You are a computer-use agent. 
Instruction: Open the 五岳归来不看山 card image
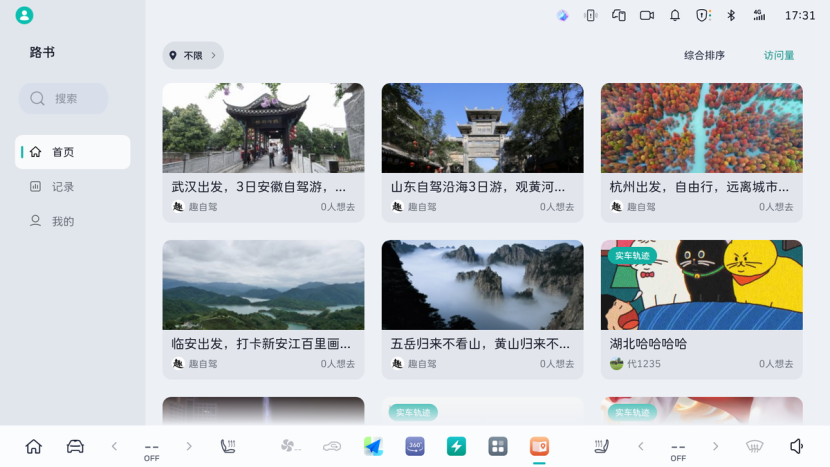point(482,285)
